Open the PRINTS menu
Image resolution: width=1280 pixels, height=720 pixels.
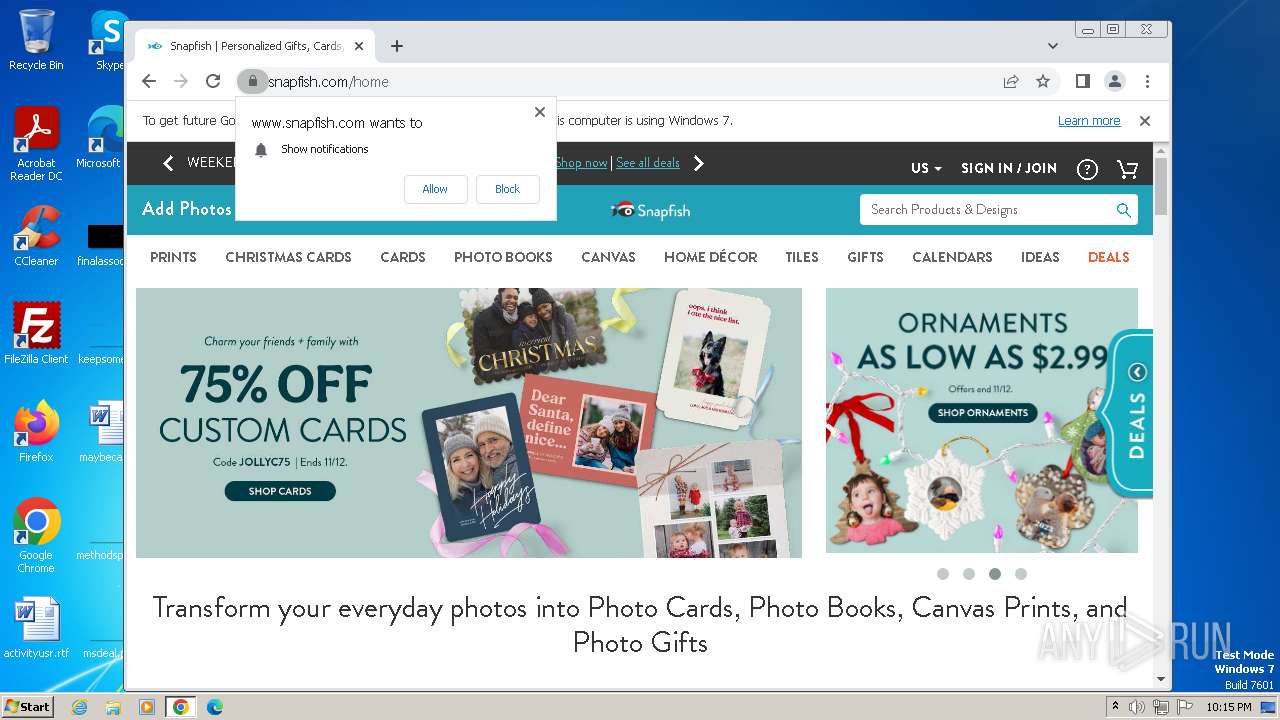173,257
